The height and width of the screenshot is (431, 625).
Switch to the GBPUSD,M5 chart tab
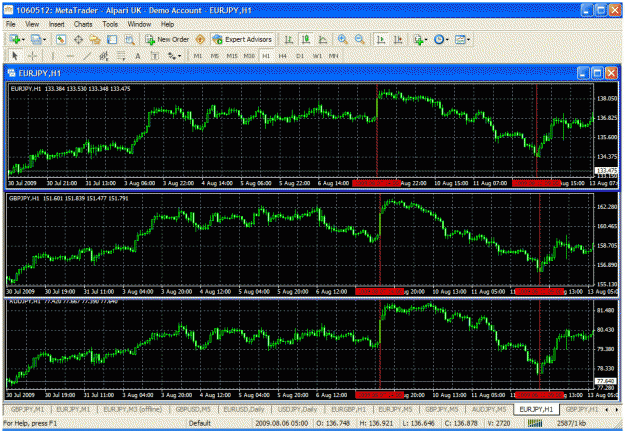click(x=193, y=409)
